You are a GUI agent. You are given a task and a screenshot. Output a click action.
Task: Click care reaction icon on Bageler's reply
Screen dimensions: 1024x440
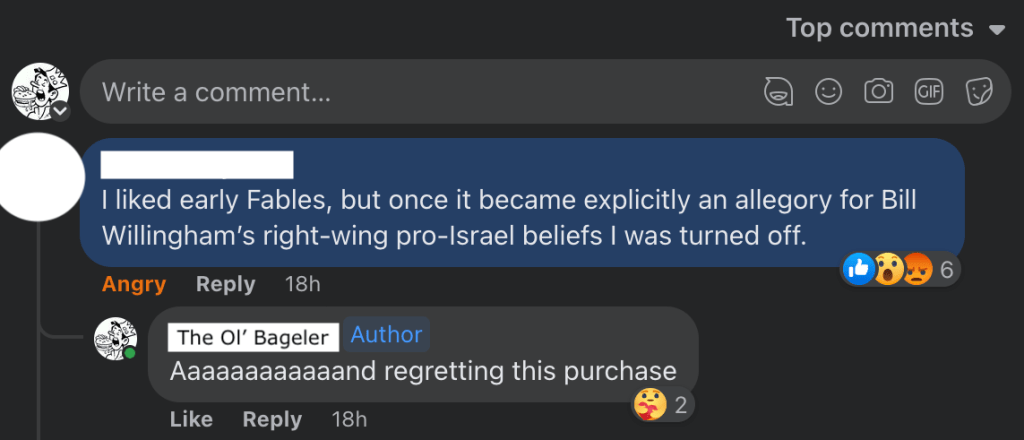(x=650, y=404)
